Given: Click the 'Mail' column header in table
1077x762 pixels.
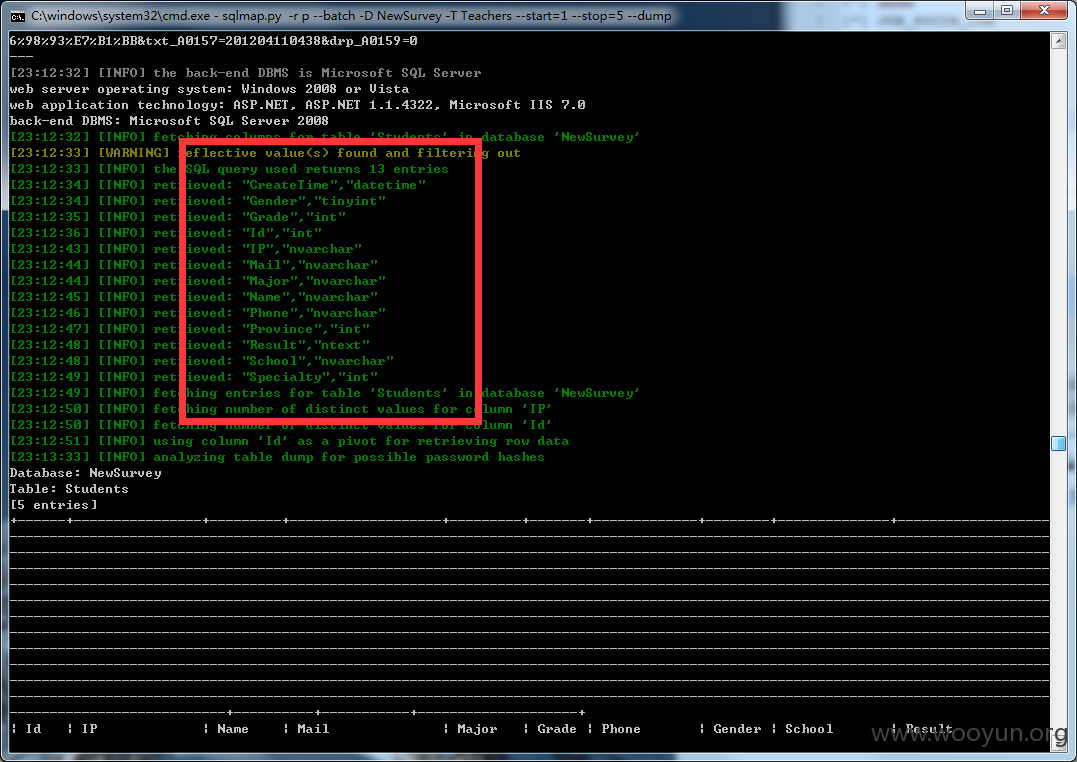Looking at the screenshot, I should [x=313, y=729].
